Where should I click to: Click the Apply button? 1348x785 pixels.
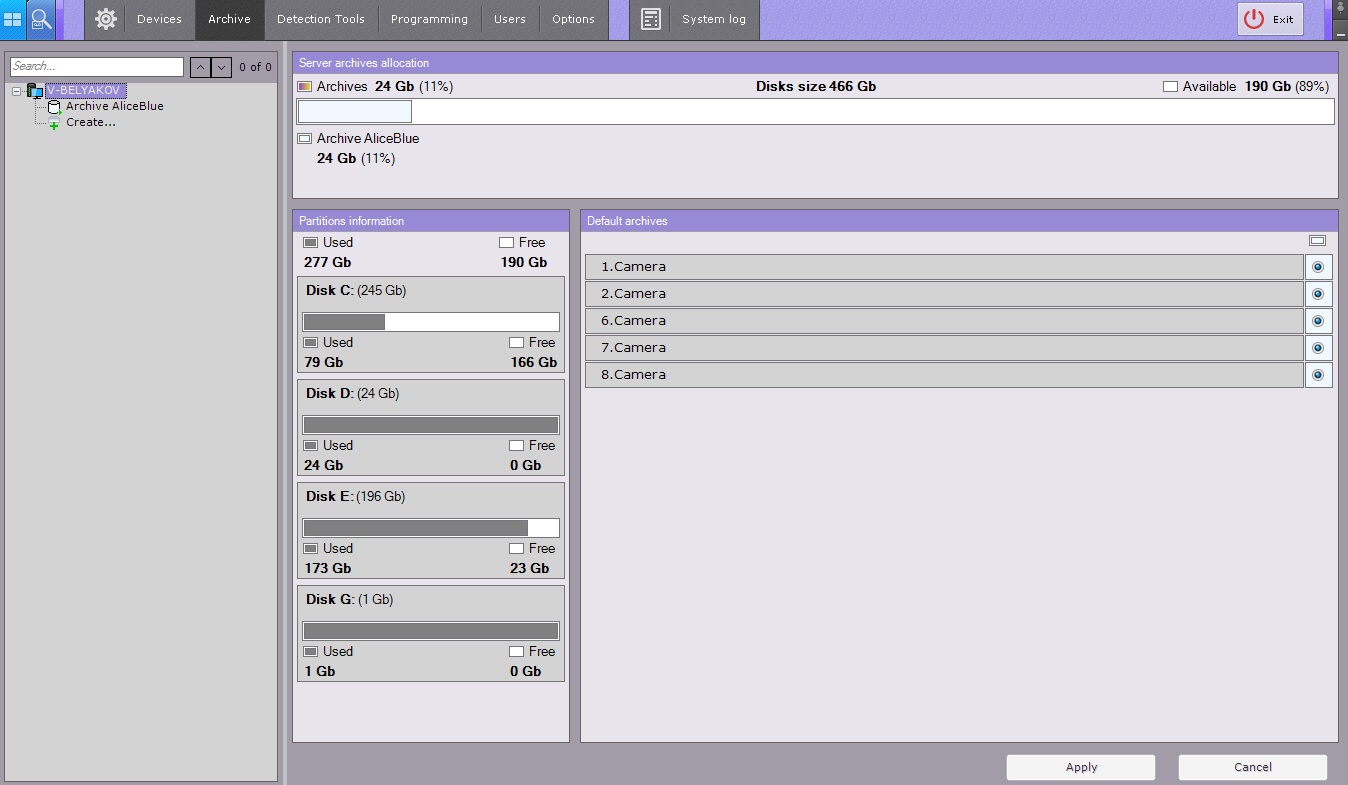(x=1080, y=767)
